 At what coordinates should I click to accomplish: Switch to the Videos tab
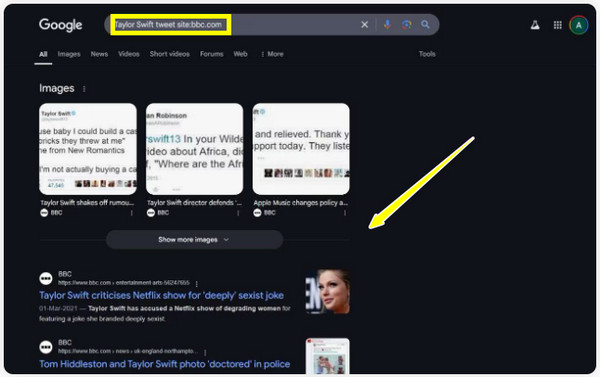tap(129, 54)
